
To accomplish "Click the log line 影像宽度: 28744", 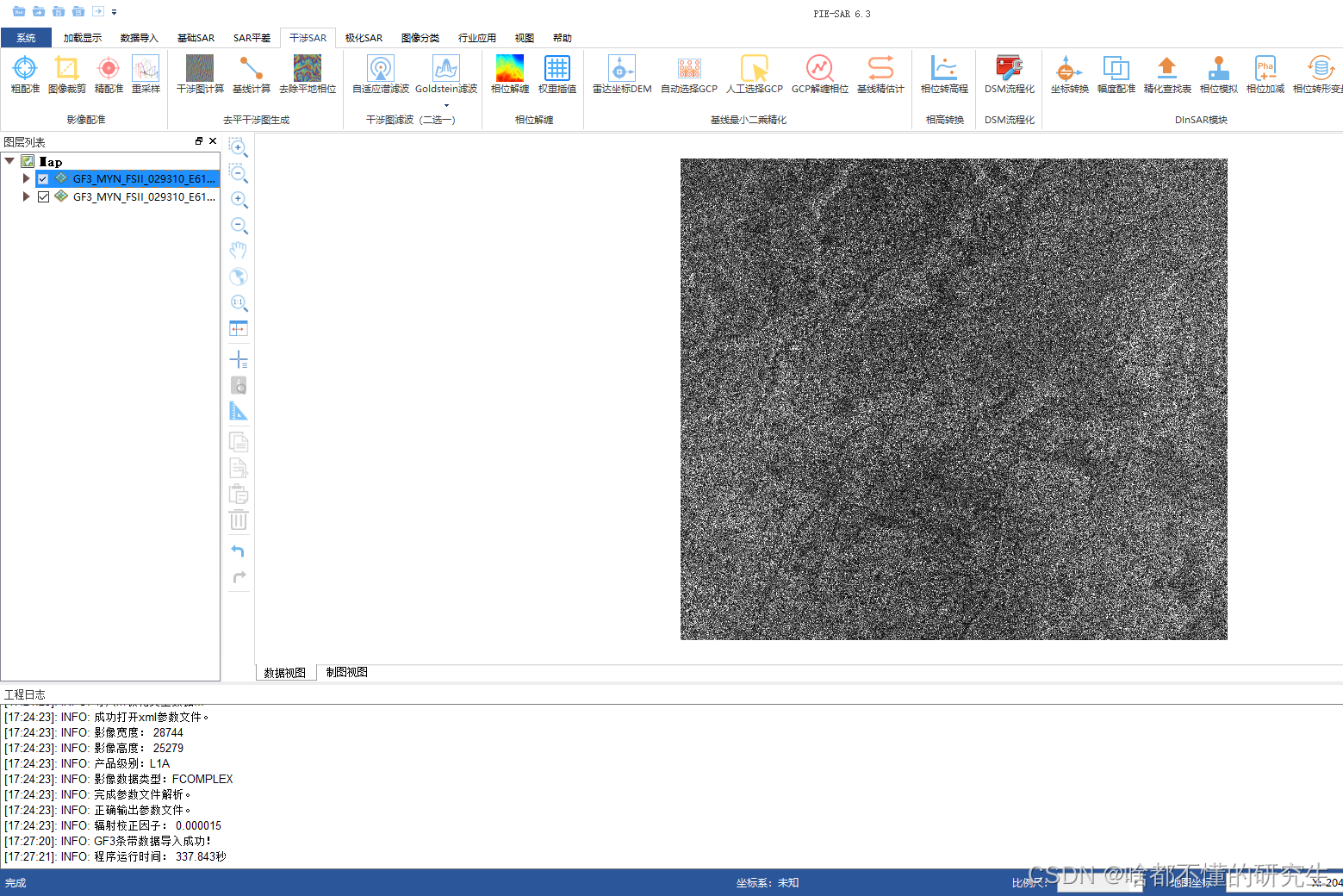I will (94, 732).
